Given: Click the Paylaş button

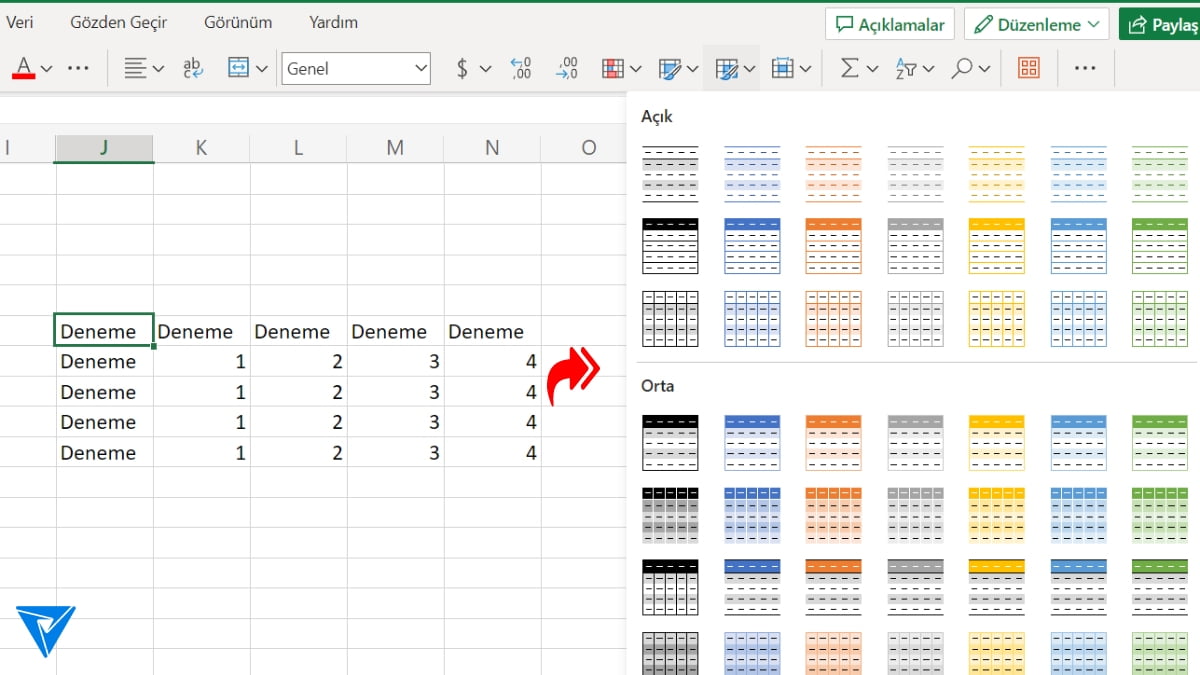Looking at the screenshot, I should (1160, 24).
